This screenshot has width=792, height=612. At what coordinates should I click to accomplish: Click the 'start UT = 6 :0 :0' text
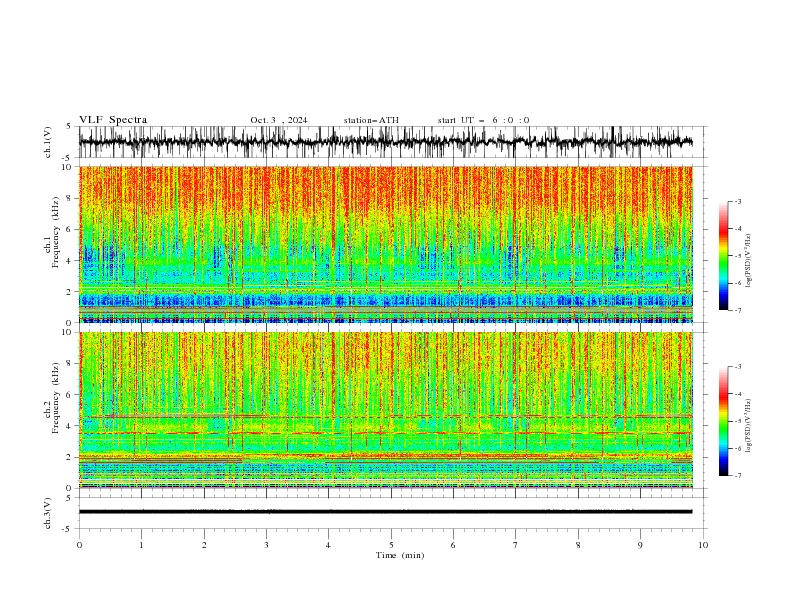pos(483,120)
